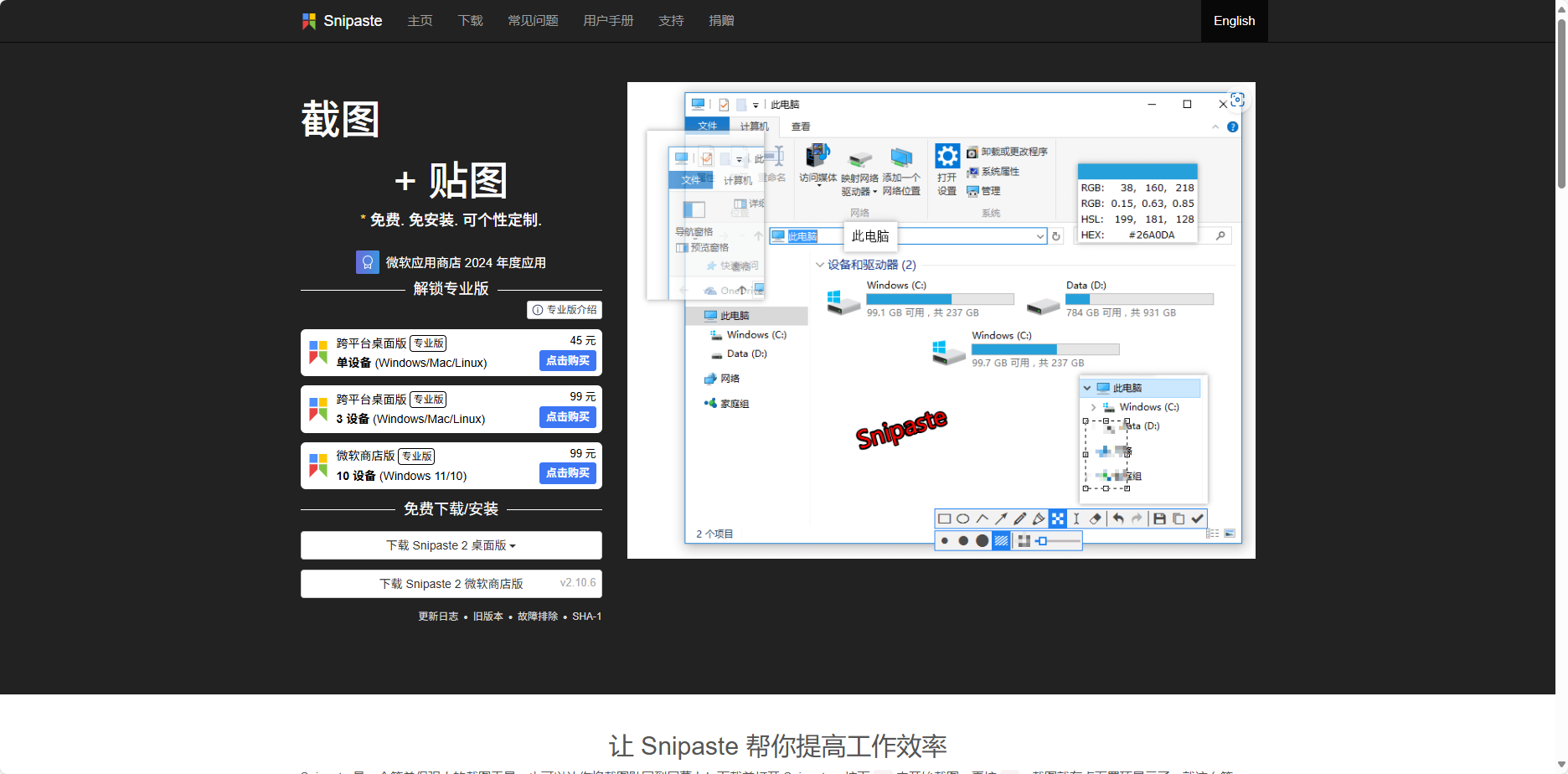Click the magnifier search icon in Explorer
This screenshot has width=1568, height=774.
pyautogui.click(x=1220, y=235)
